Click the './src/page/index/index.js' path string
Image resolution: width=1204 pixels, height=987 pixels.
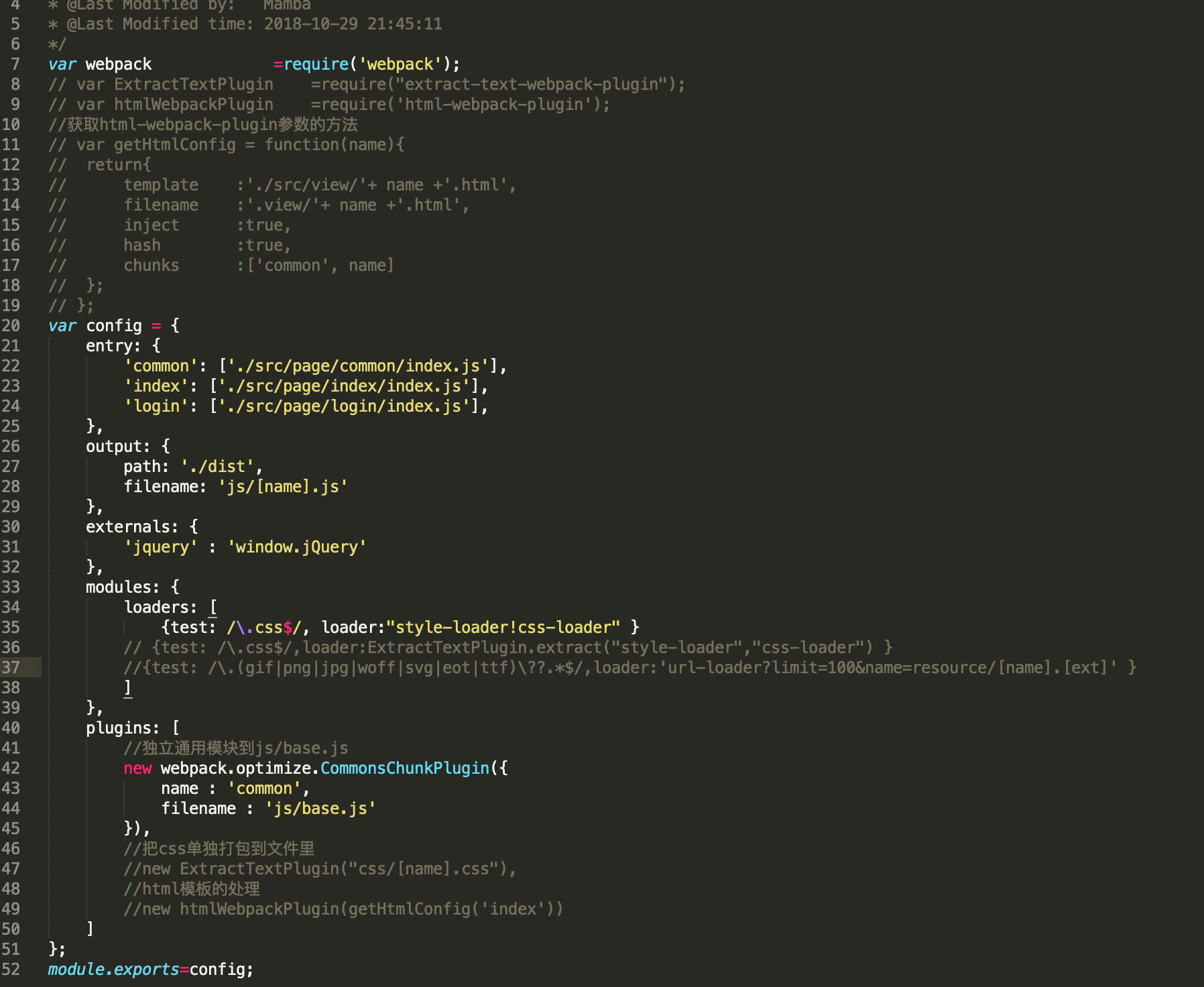pos(345,386)
